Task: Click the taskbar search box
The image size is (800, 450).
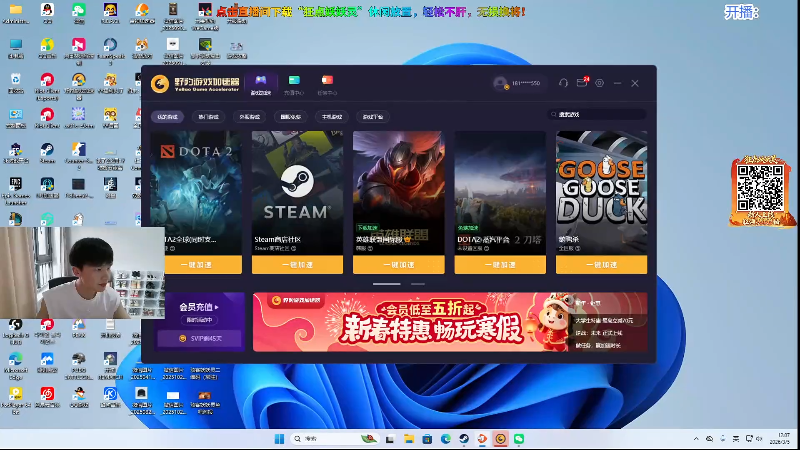Action: point(335,439)
